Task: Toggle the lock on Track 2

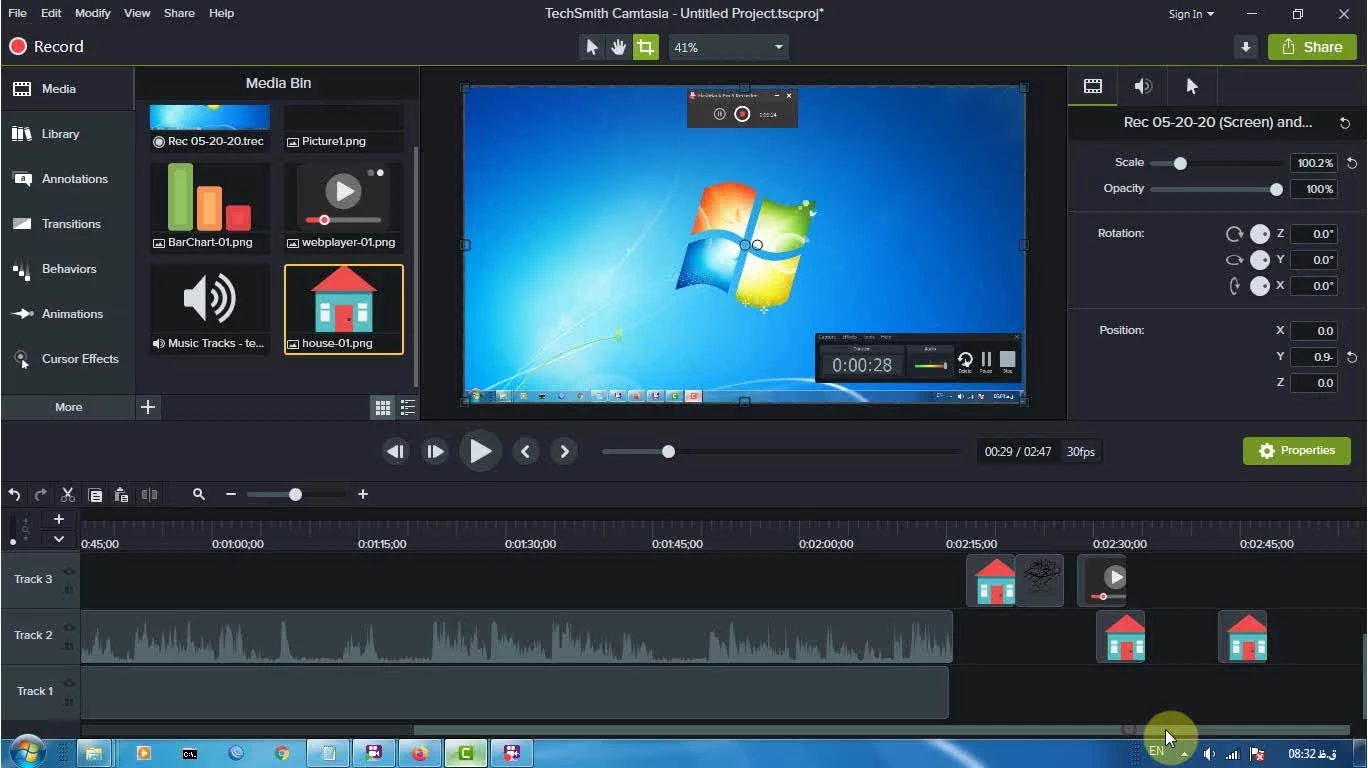Action: (x=69, y=646)
